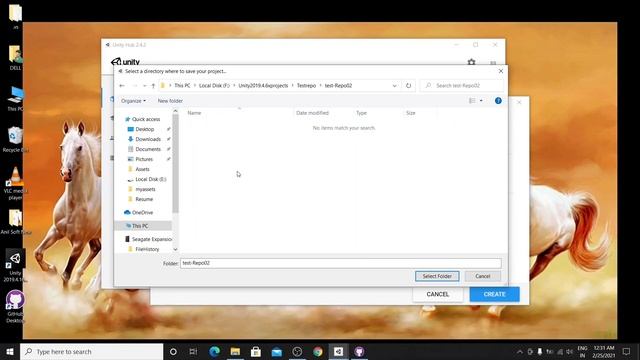Image resolution: width=640 pixels, height=360 pixels.
Task: Open Task View on the taskbar
Action: tap(193, 351)
